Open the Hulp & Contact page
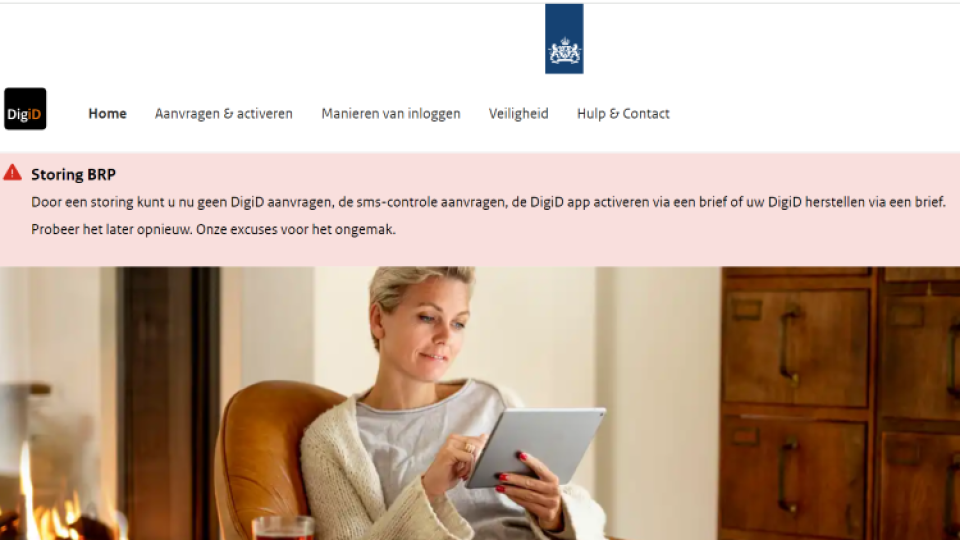Screen dimensions: 960x540 click(x=623, y=114)
